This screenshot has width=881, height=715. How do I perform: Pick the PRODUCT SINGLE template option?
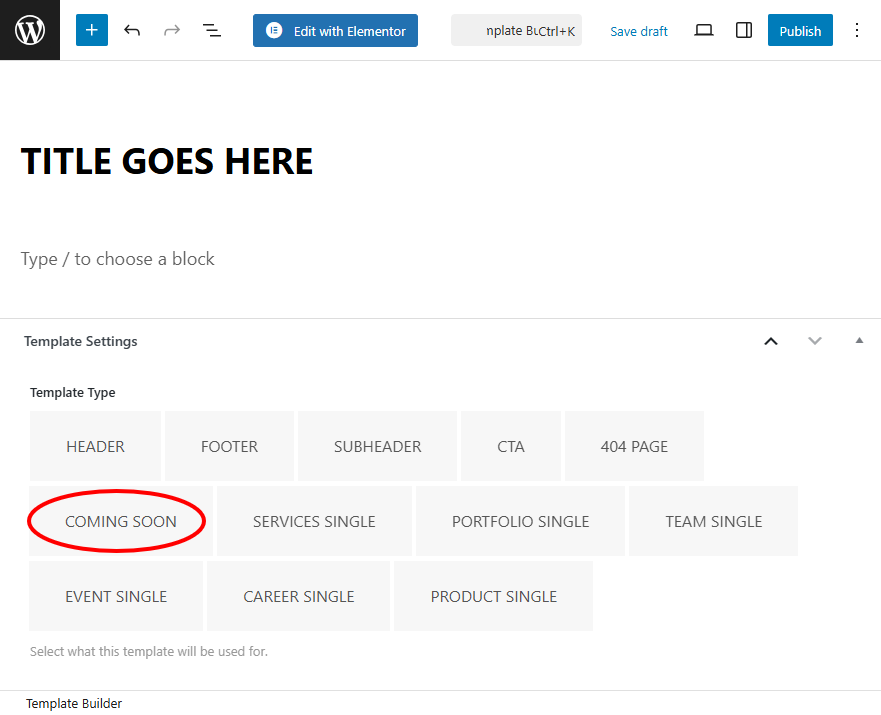pos(493,596)
